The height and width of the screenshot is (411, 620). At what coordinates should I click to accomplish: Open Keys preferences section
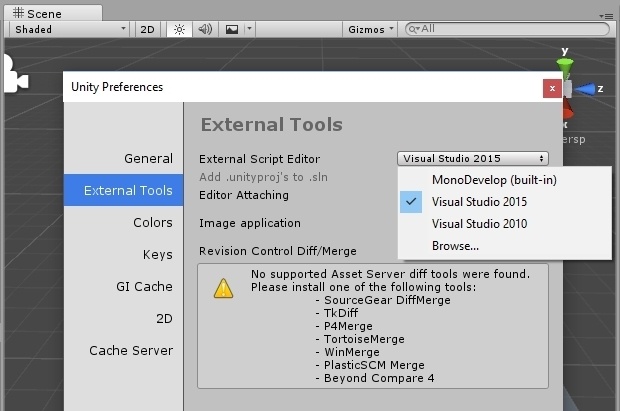pos(123,254)
